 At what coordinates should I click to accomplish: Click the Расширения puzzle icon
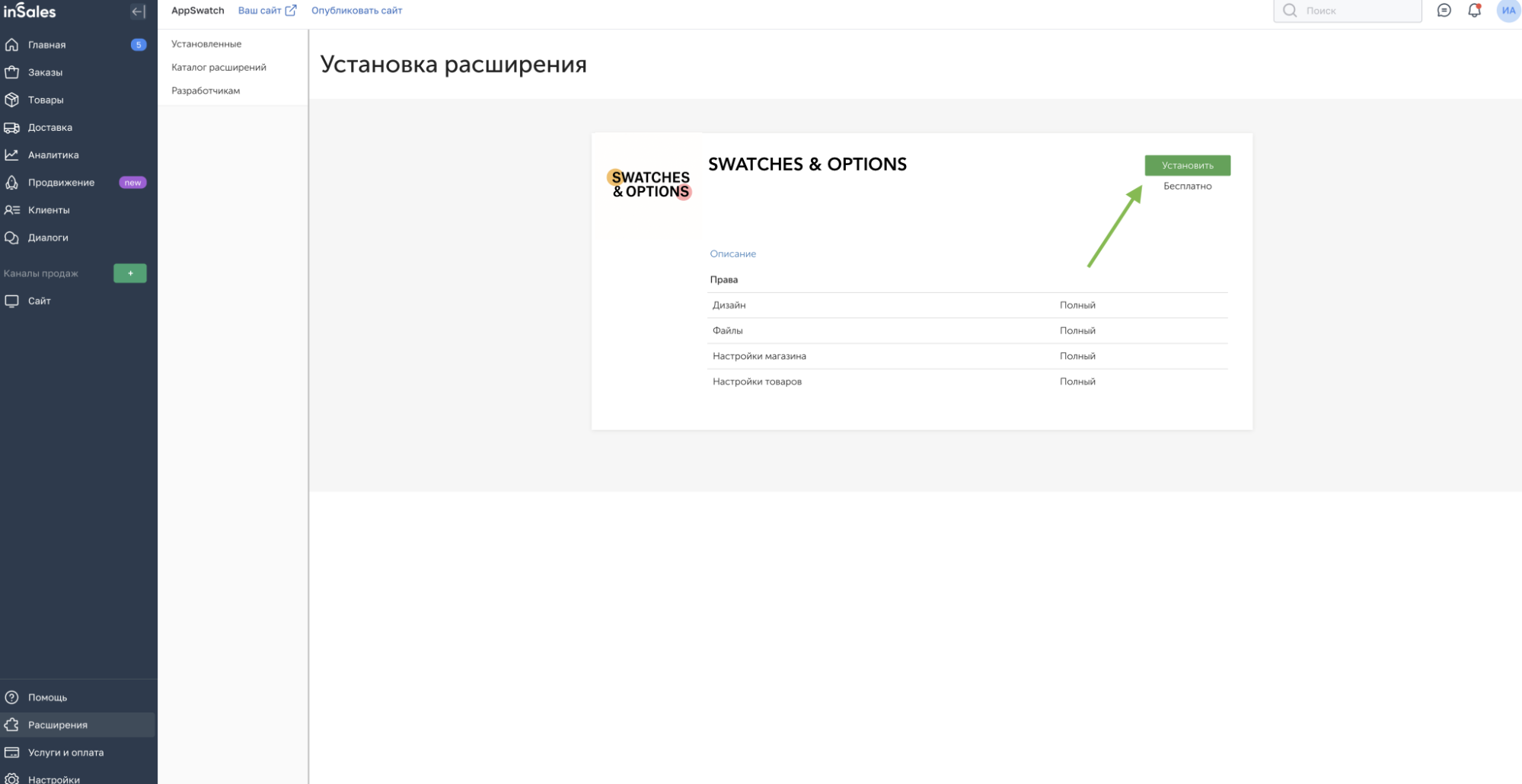(12, 725)
